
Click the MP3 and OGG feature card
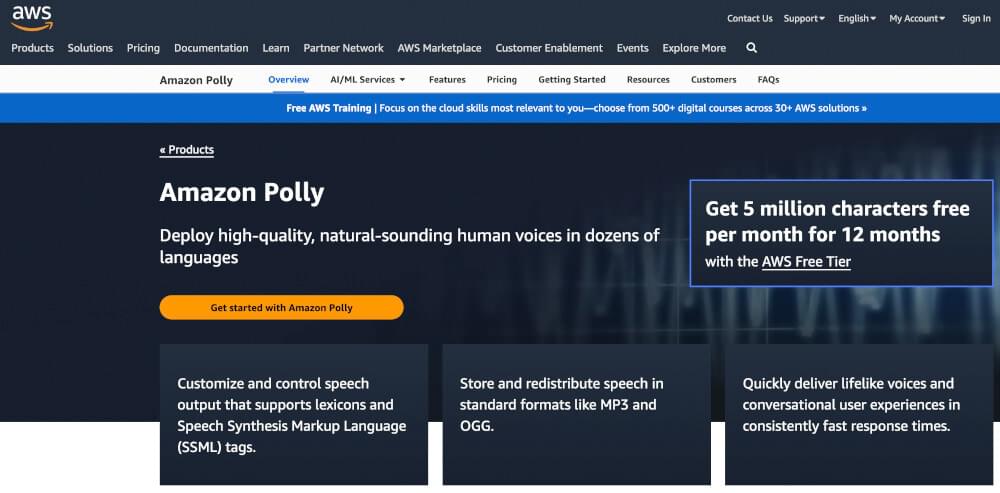tap(577, 415)
